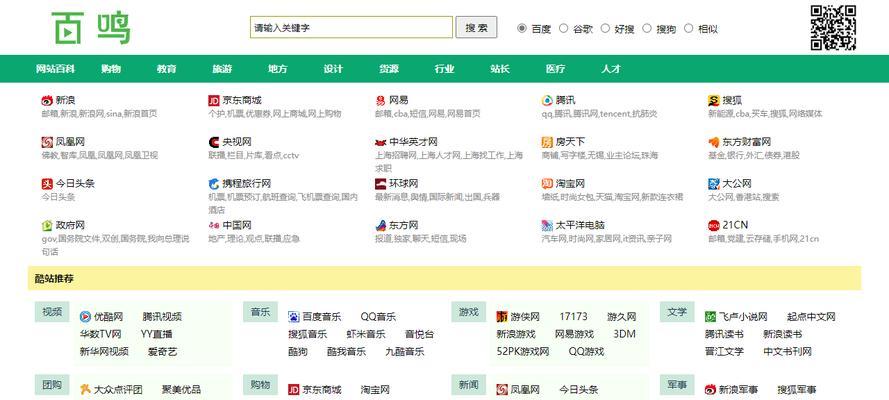Click the 东方财富网 icon
Viewport: 889px width, 400px height.
point(714,142)
